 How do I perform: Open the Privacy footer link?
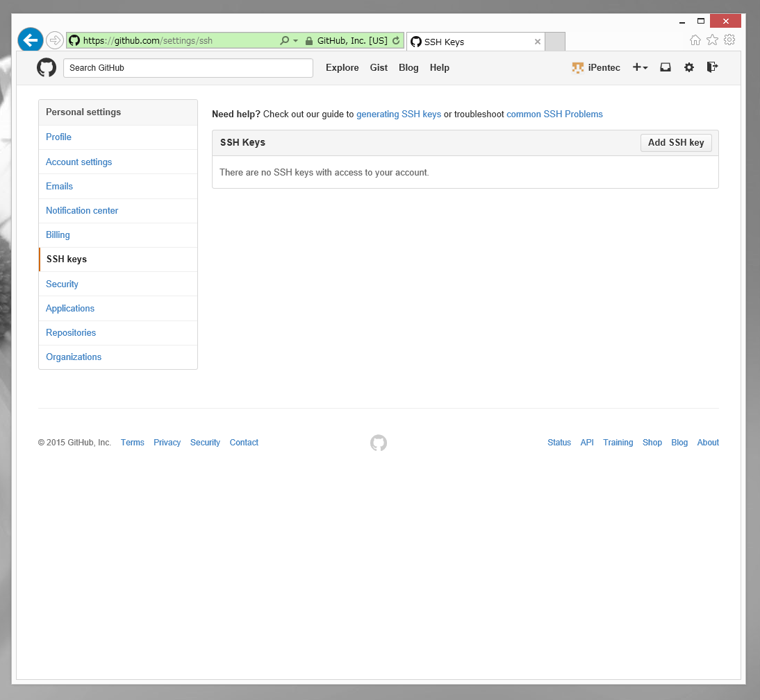point(167,442)
